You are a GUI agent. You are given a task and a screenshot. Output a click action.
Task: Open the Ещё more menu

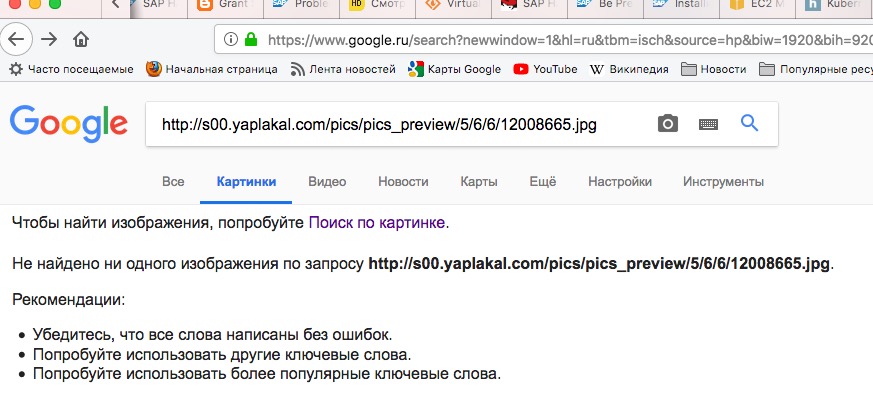543,181
